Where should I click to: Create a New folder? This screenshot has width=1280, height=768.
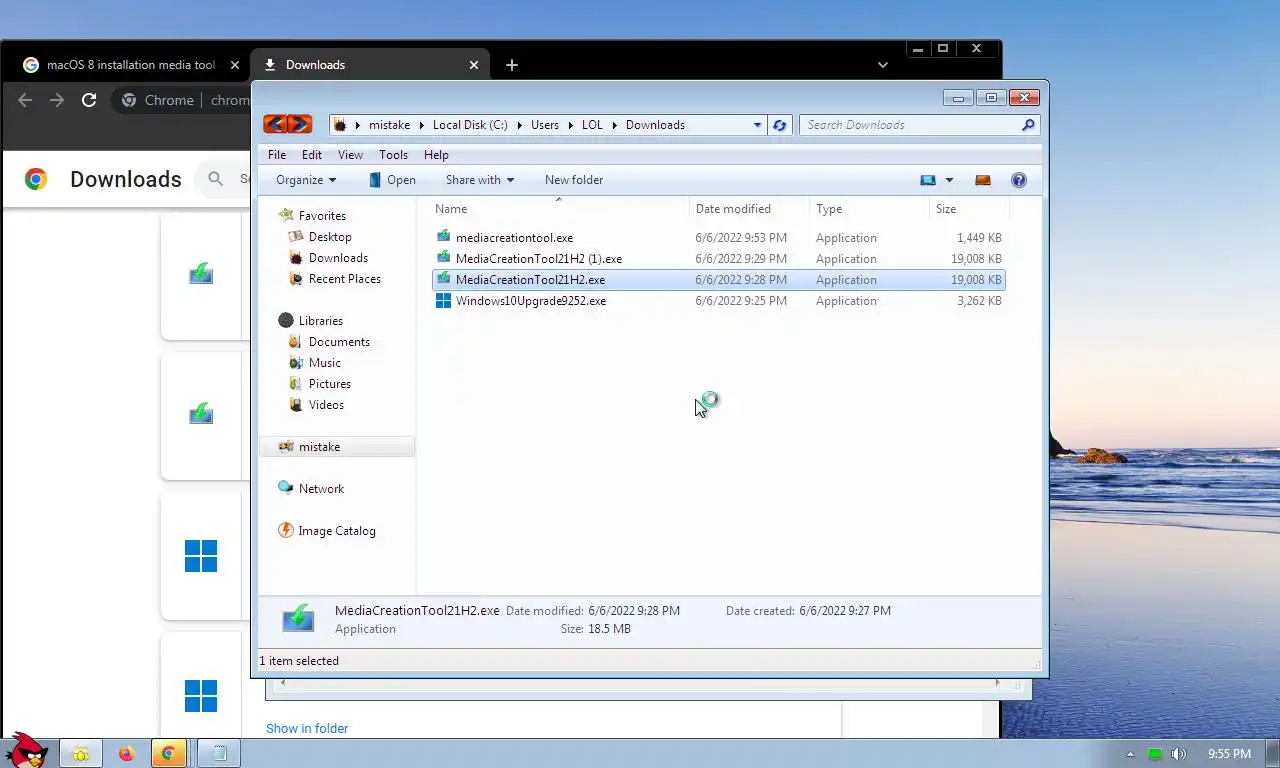(x=574, y=180)
